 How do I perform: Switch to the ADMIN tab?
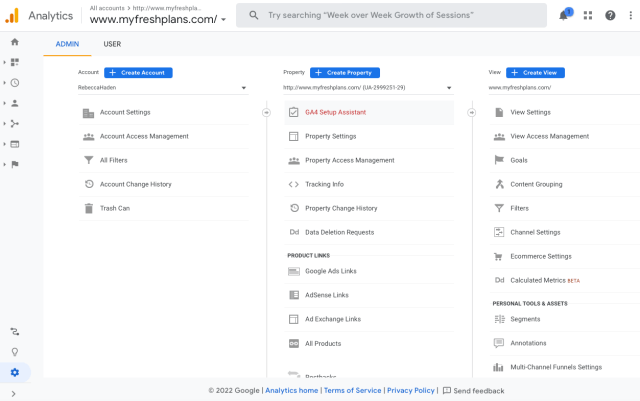click(67, 44)
